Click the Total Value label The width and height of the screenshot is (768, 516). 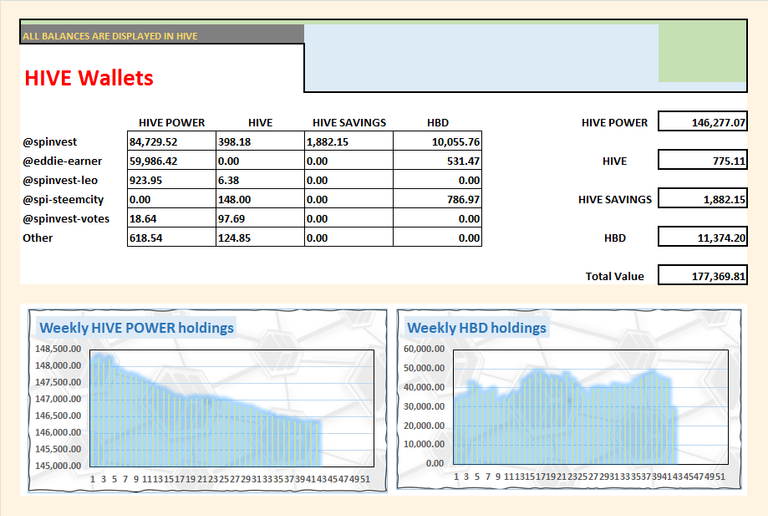coord(615,276)
